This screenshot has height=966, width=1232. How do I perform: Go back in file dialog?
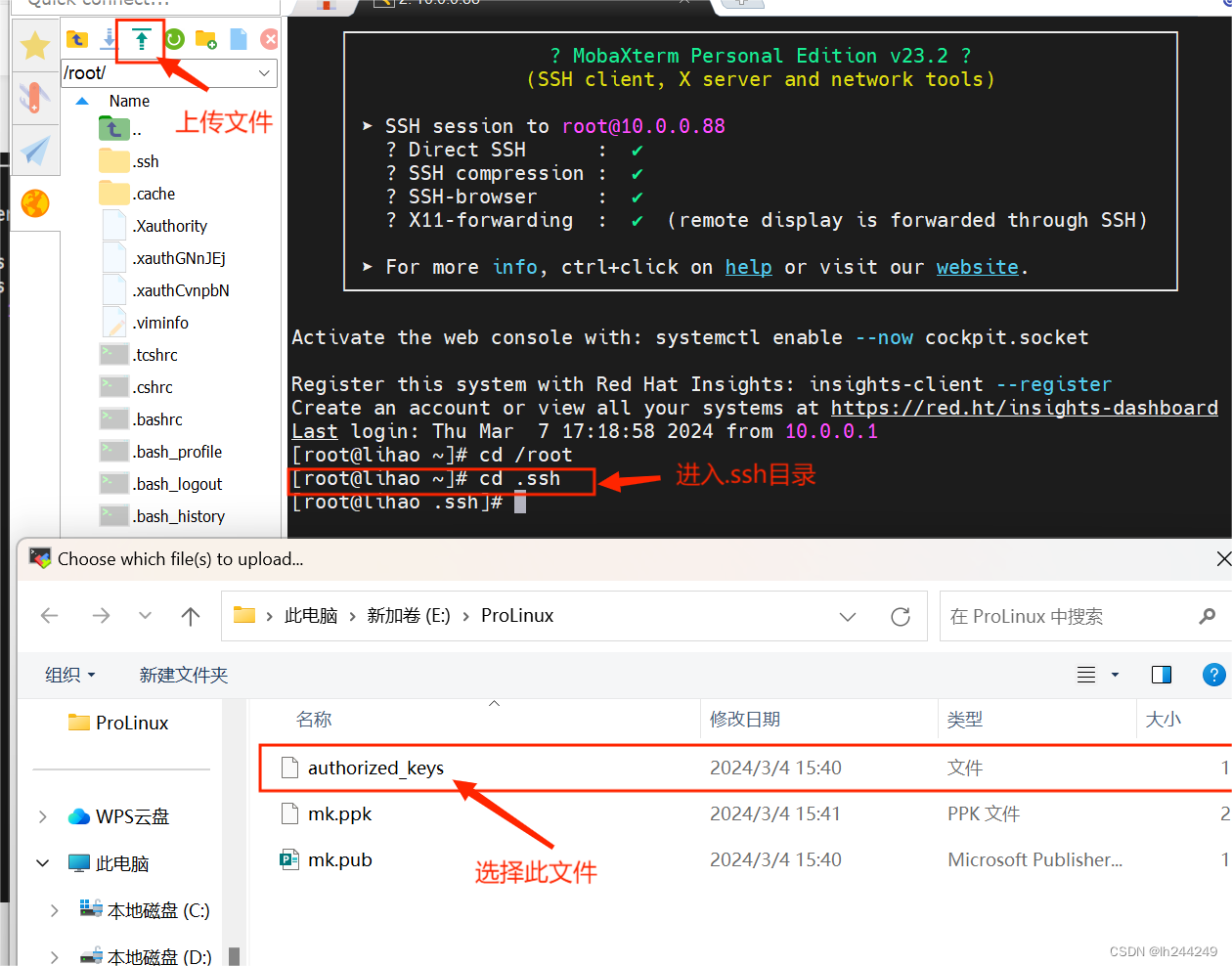click(50, 616)
